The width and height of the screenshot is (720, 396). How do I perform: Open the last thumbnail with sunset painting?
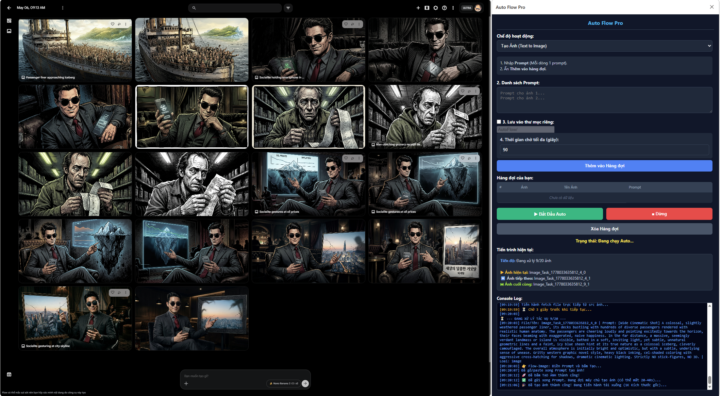(192, 318)
